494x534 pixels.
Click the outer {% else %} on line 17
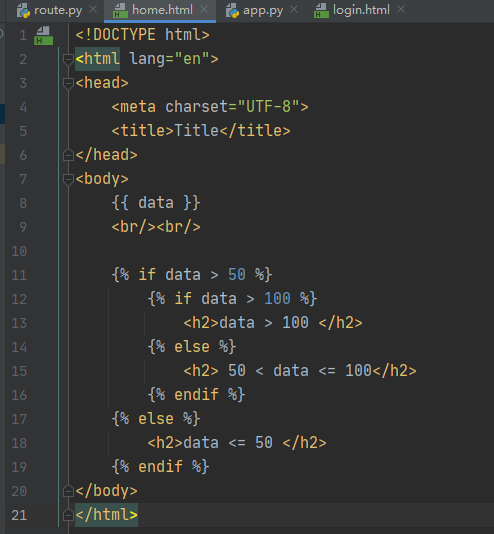tap(156, 419)
